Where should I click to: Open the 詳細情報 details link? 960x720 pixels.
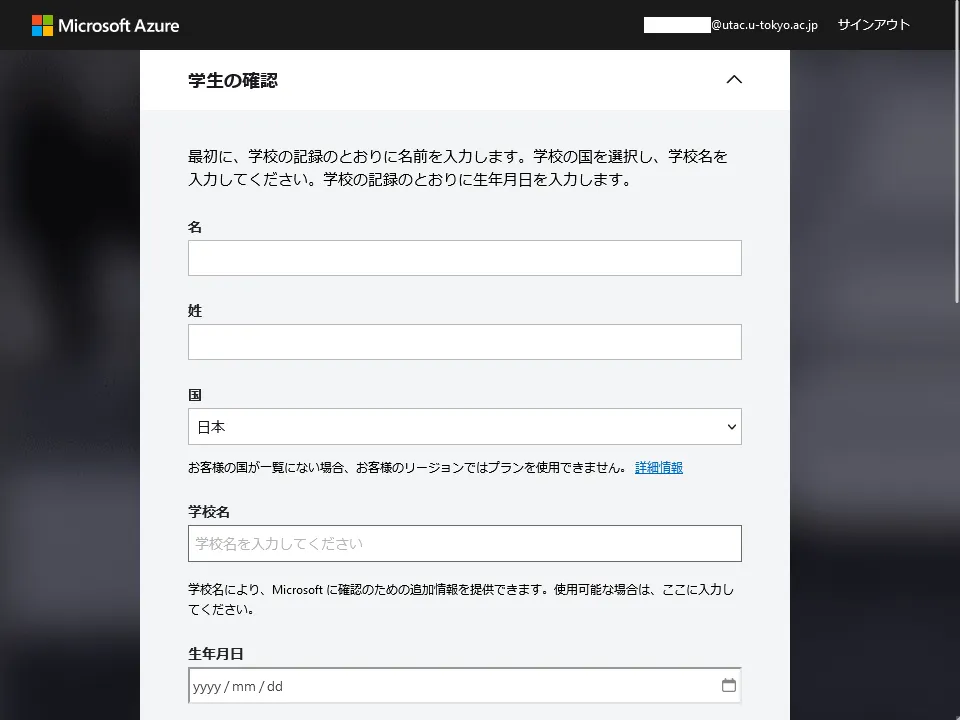pyautogui.click(x=659, y=468)
